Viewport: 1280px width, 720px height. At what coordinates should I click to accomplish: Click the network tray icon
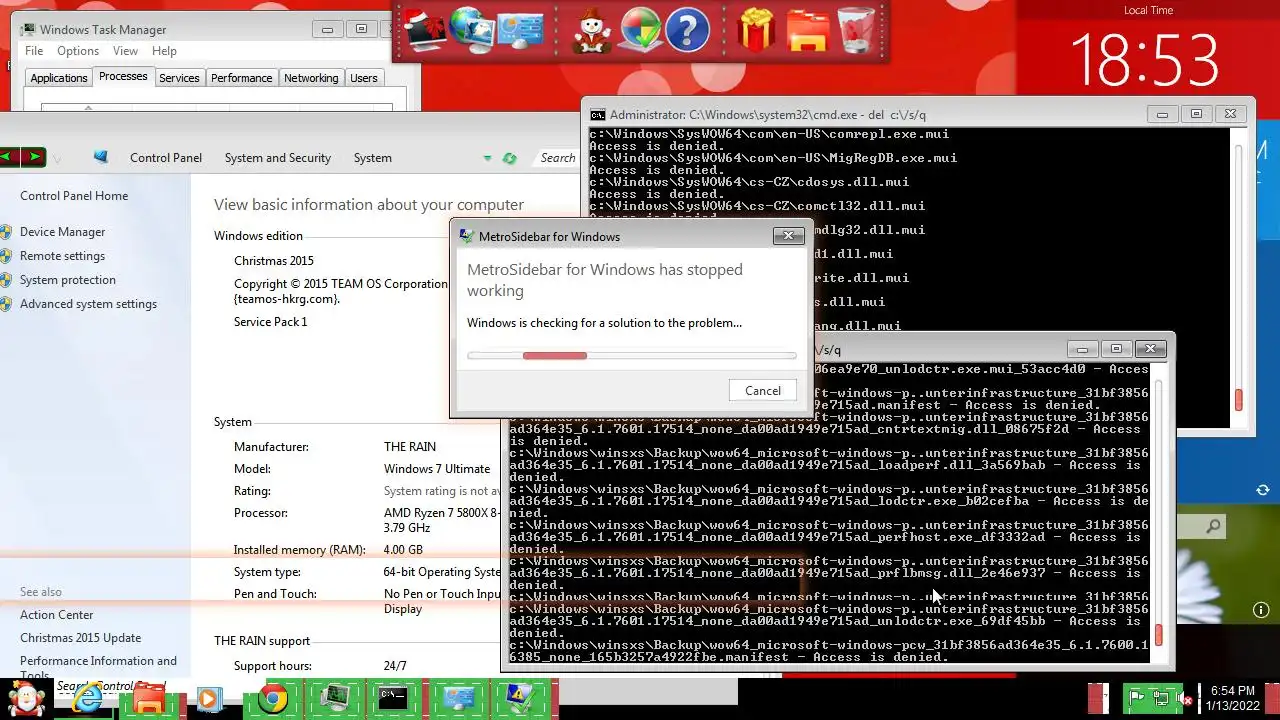[1160, 697]
